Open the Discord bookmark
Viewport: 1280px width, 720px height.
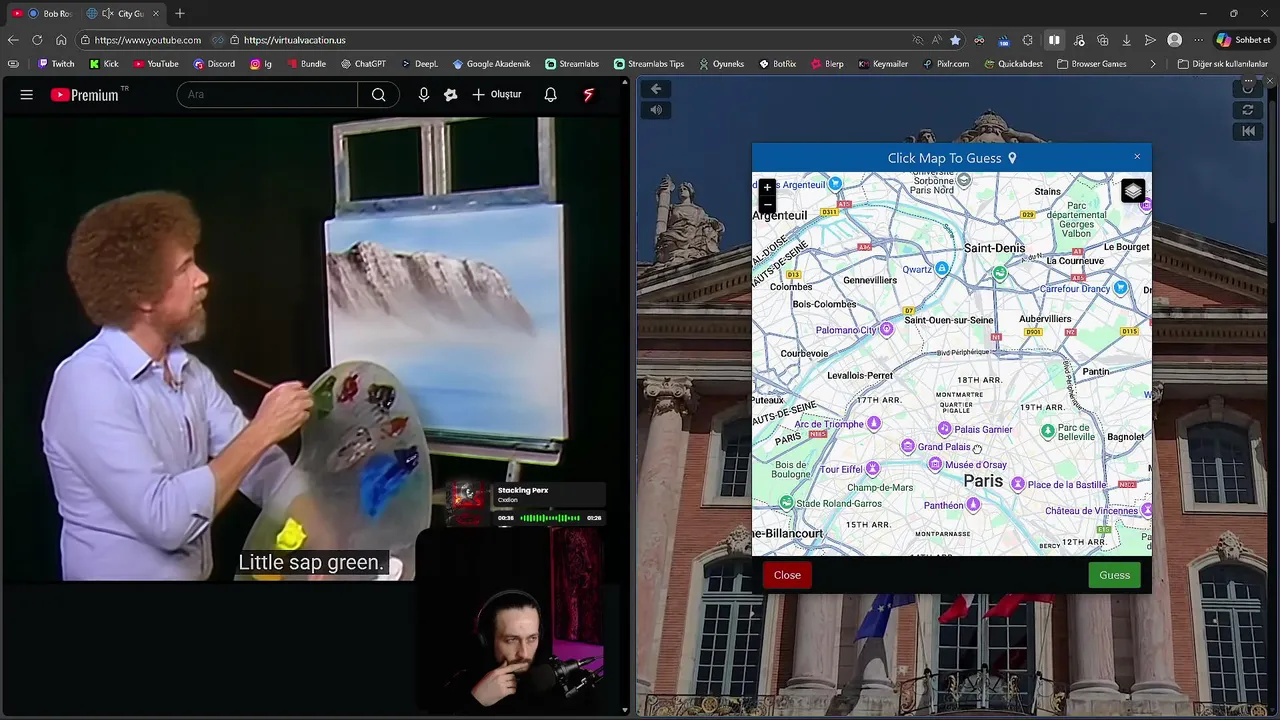click(214, 64)
